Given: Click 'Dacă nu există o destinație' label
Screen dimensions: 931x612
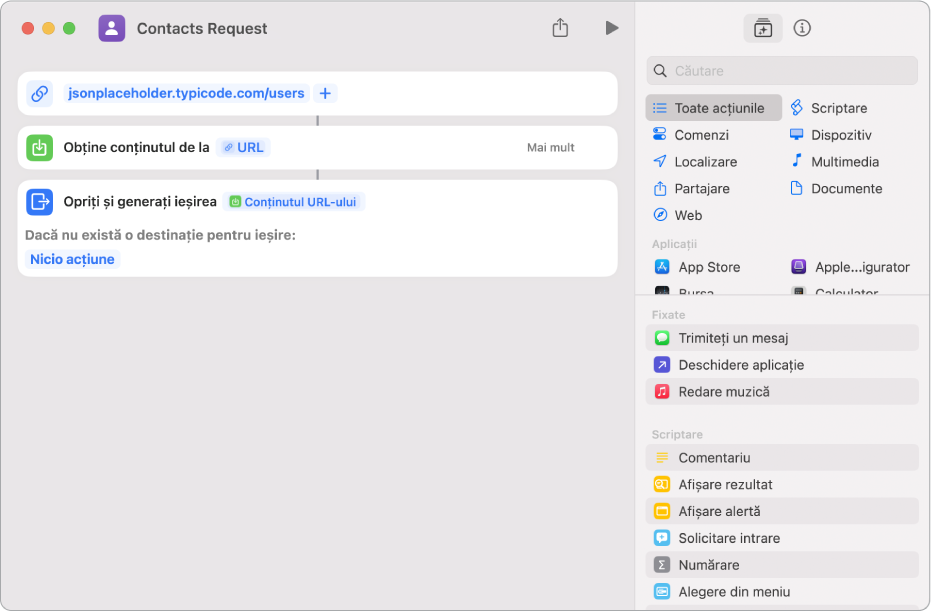Looking at the screenshot, I should click(x=160, y=235).
